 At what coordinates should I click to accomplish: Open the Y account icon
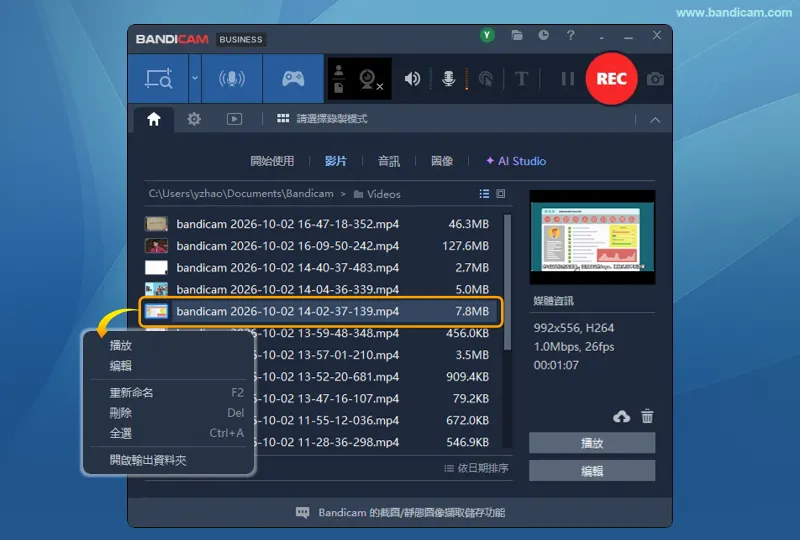(487, 35)
